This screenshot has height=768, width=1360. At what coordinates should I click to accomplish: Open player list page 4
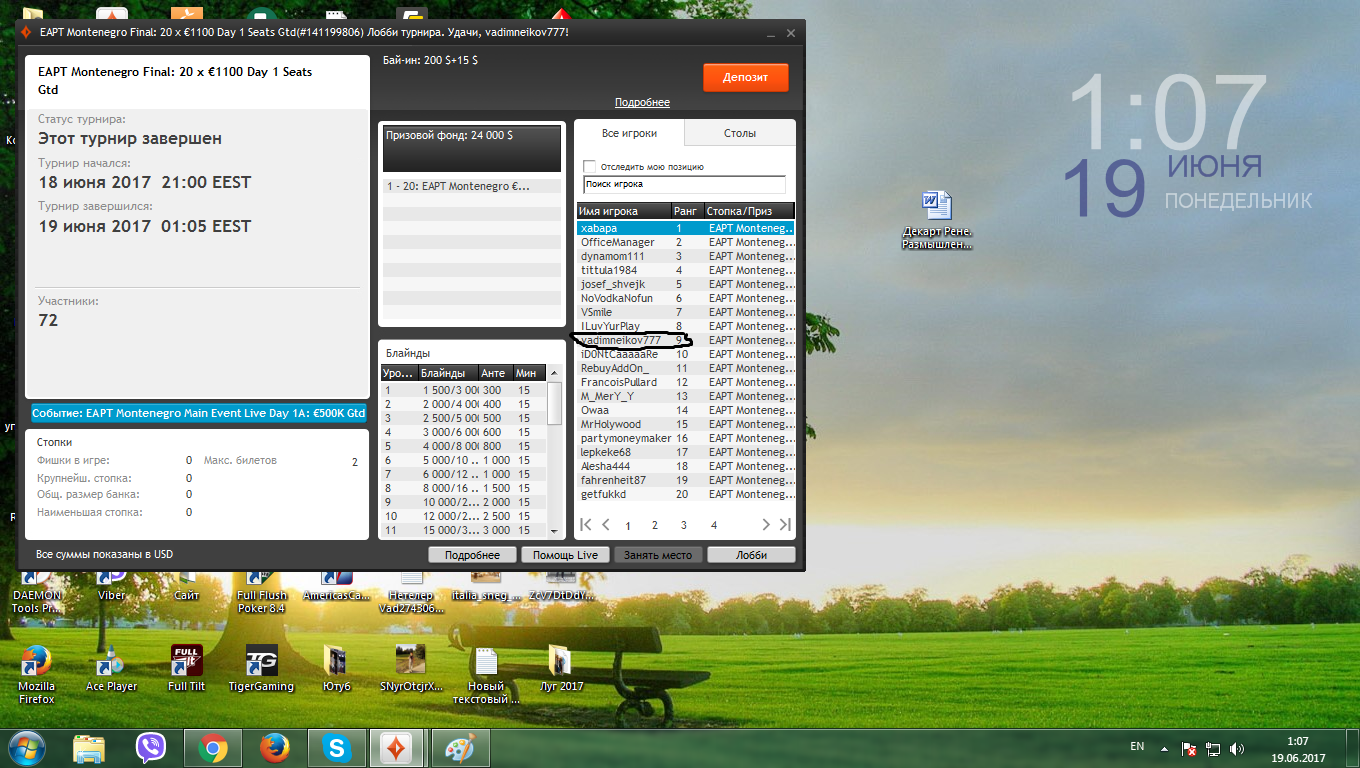[714, 525]
